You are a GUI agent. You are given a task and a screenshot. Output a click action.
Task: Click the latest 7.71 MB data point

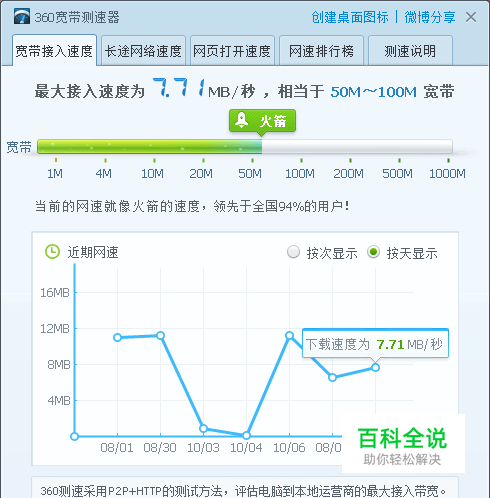click(x=375, y=367)
